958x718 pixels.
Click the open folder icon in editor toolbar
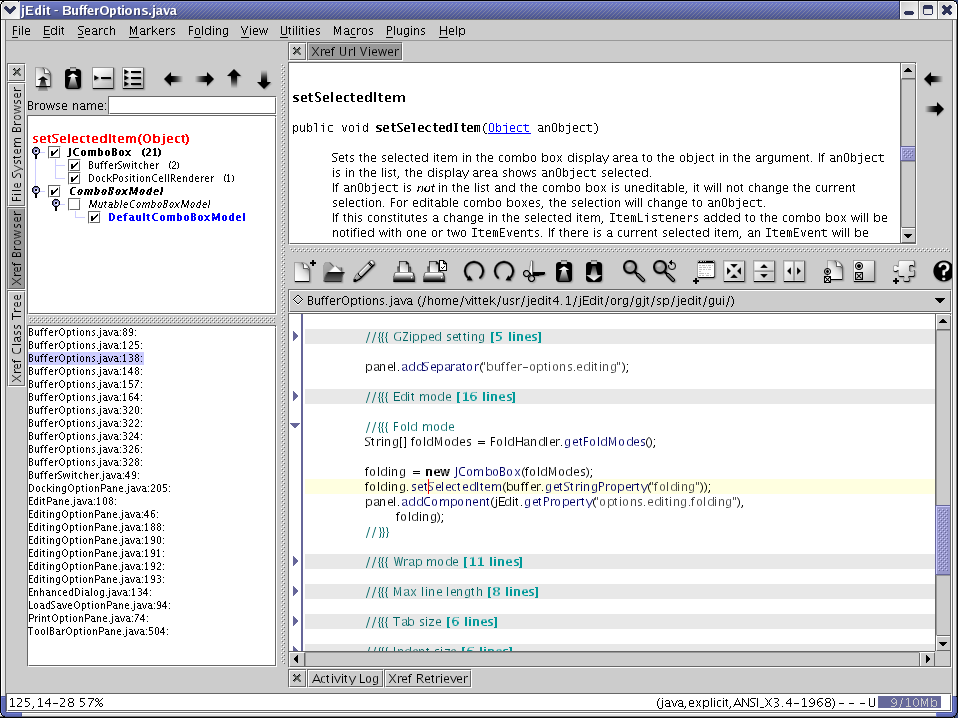coord(334,272)
